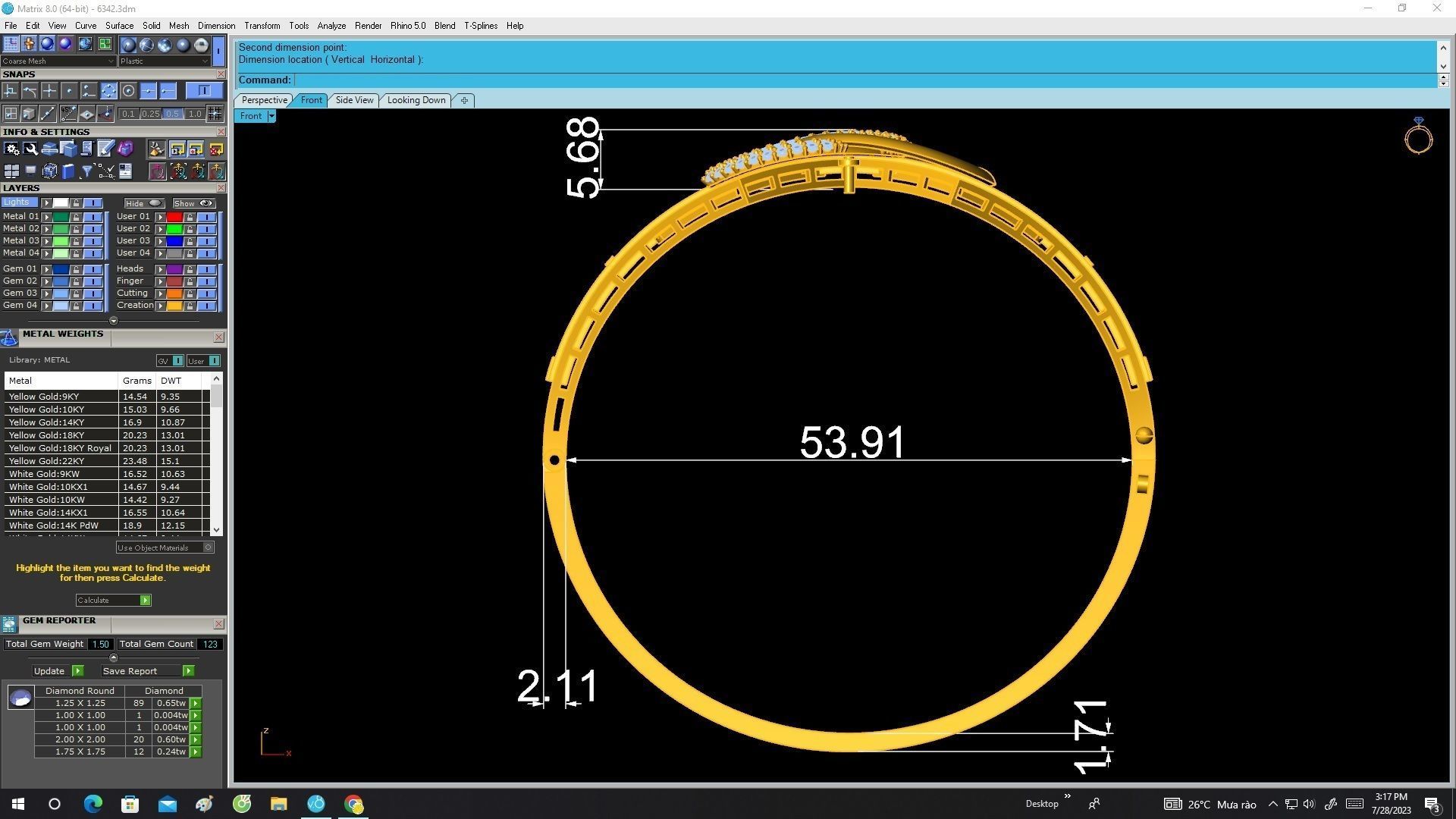Click the grid snap icon beside 1.0
The image size is (1456, 819).
[215, 114]
